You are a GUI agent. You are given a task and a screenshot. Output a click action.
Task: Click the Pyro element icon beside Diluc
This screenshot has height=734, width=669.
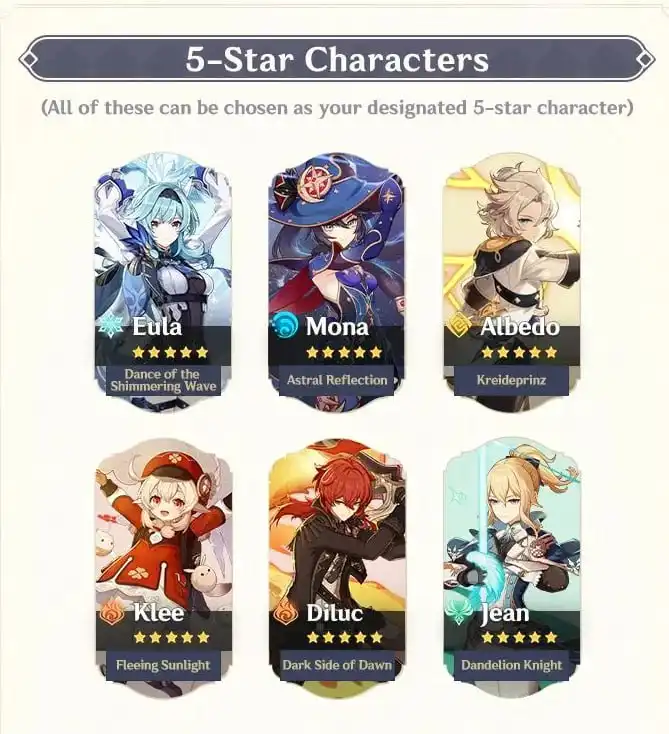tap(285, 612)
